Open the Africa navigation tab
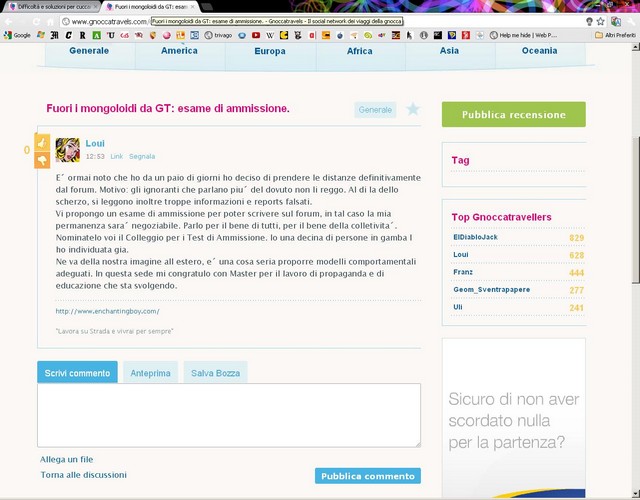 click(x=359, y=51)
